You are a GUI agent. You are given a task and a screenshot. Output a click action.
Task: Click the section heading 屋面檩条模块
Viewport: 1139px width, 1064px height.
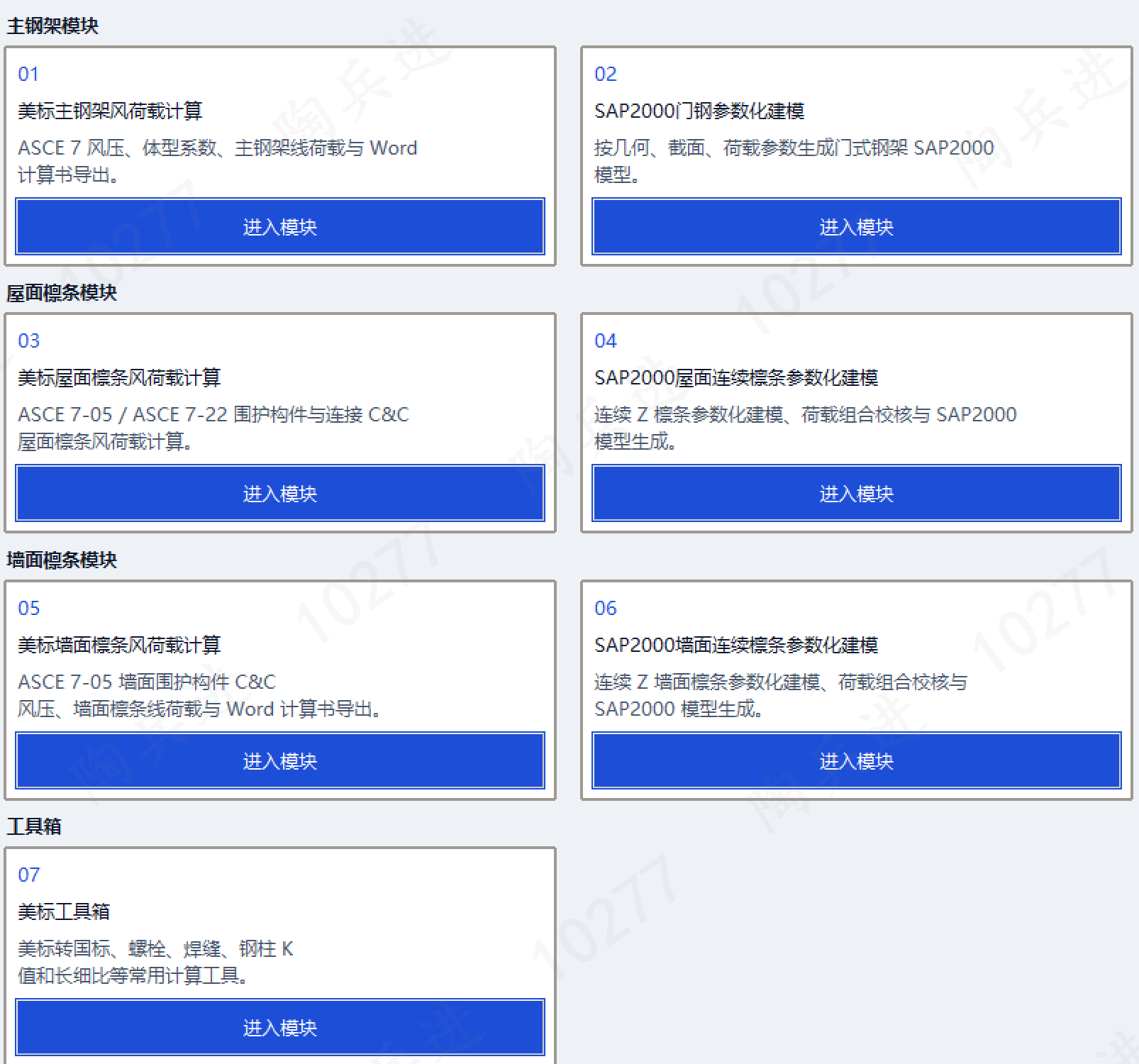tap(62, 293)
